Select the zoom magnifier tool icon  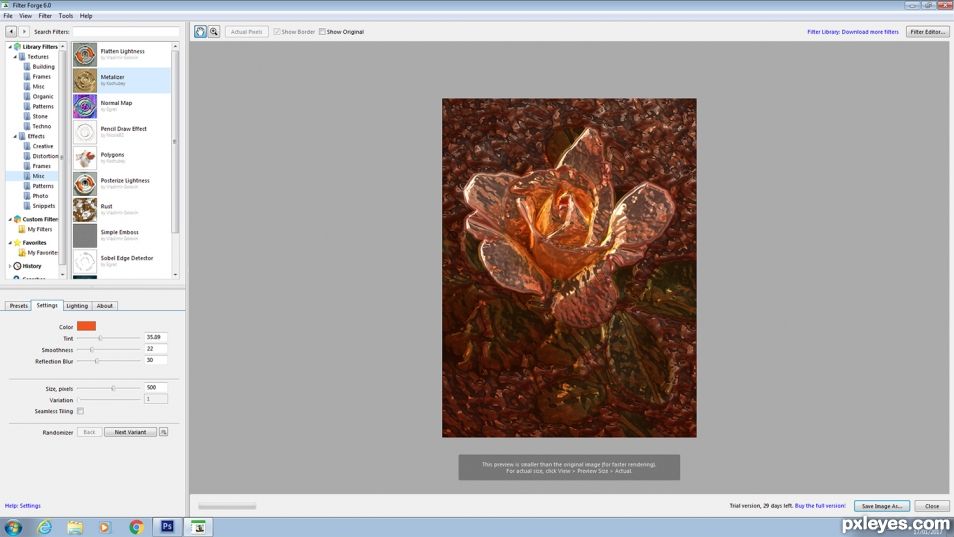(214, 32)
